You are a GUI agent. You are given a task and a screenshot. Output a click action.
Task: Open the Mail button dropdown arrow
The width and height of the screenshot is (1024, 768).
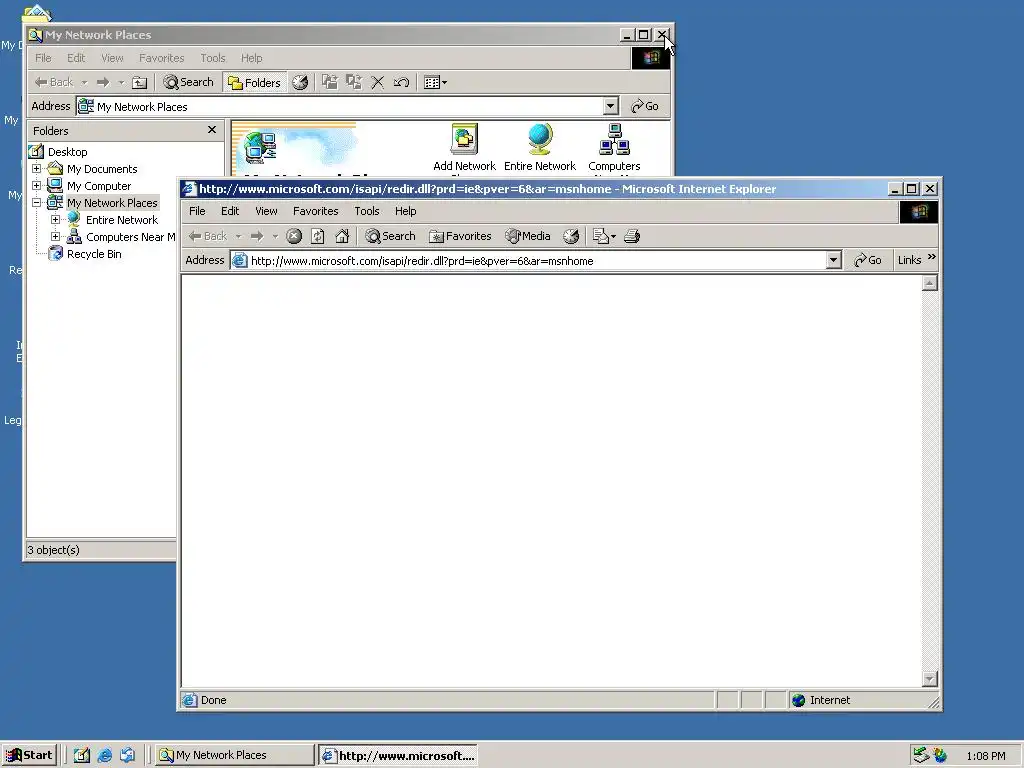(613, 236)
